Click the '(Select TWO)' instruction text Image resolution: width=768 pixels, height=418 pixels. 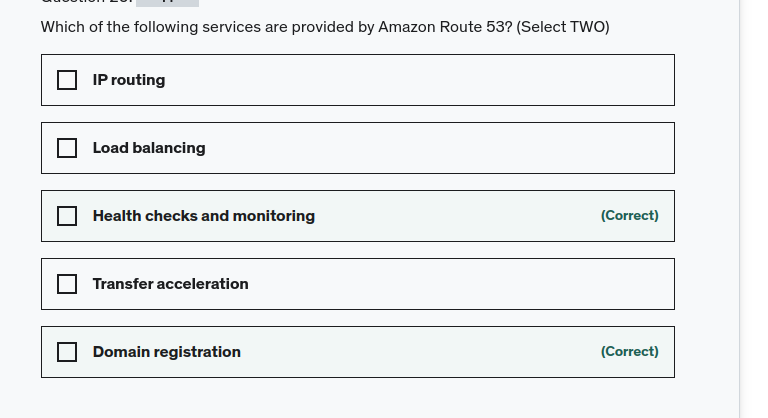563,27
